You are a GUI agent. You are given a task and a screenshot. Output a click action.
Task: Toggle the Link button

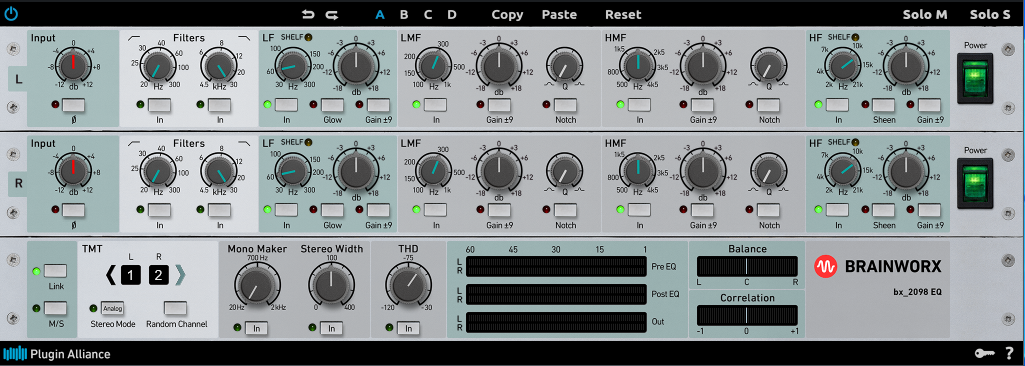tap(56, 271)
